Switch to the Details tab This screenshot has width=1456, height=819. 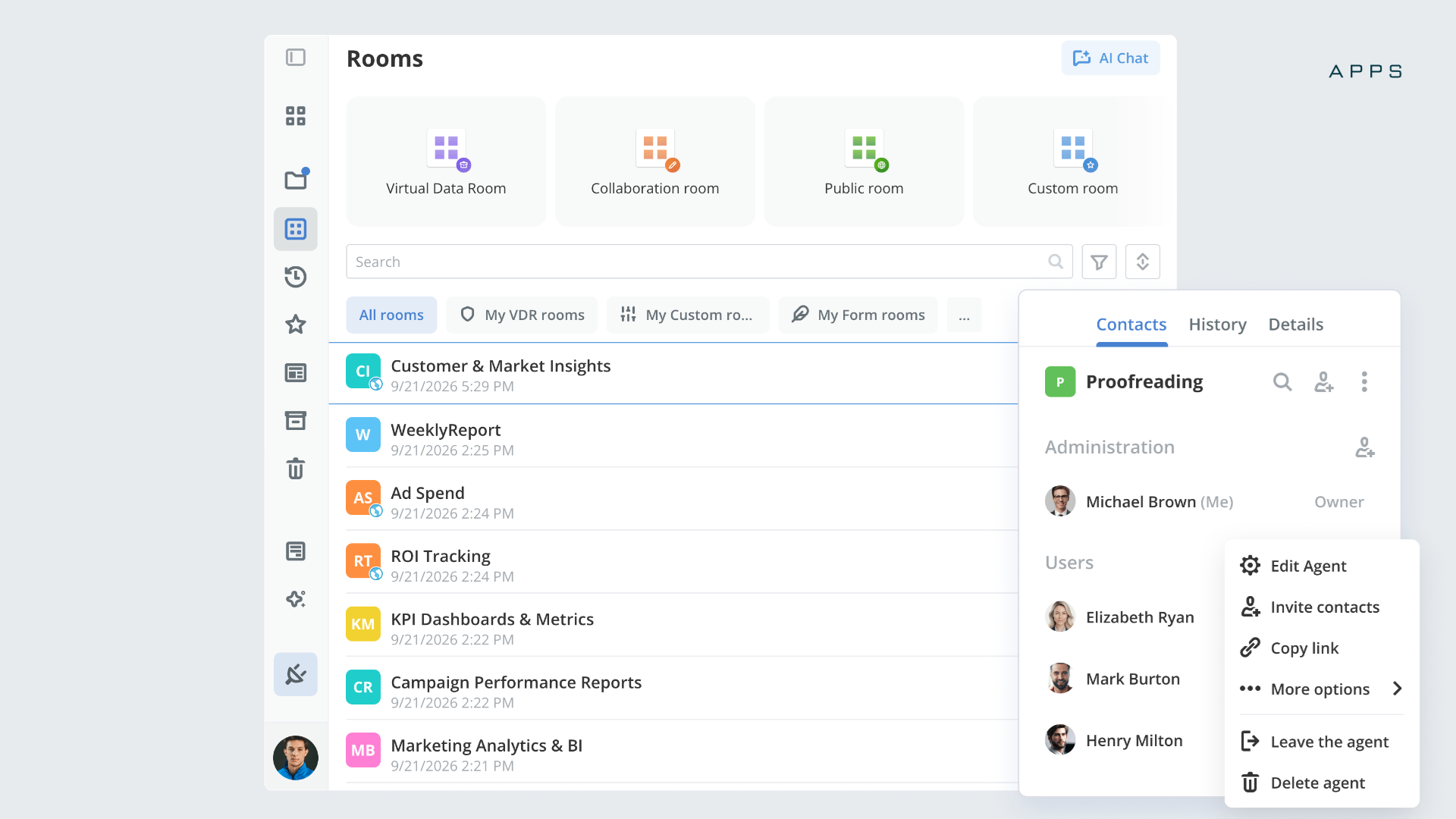click(x=1296, y=325)
